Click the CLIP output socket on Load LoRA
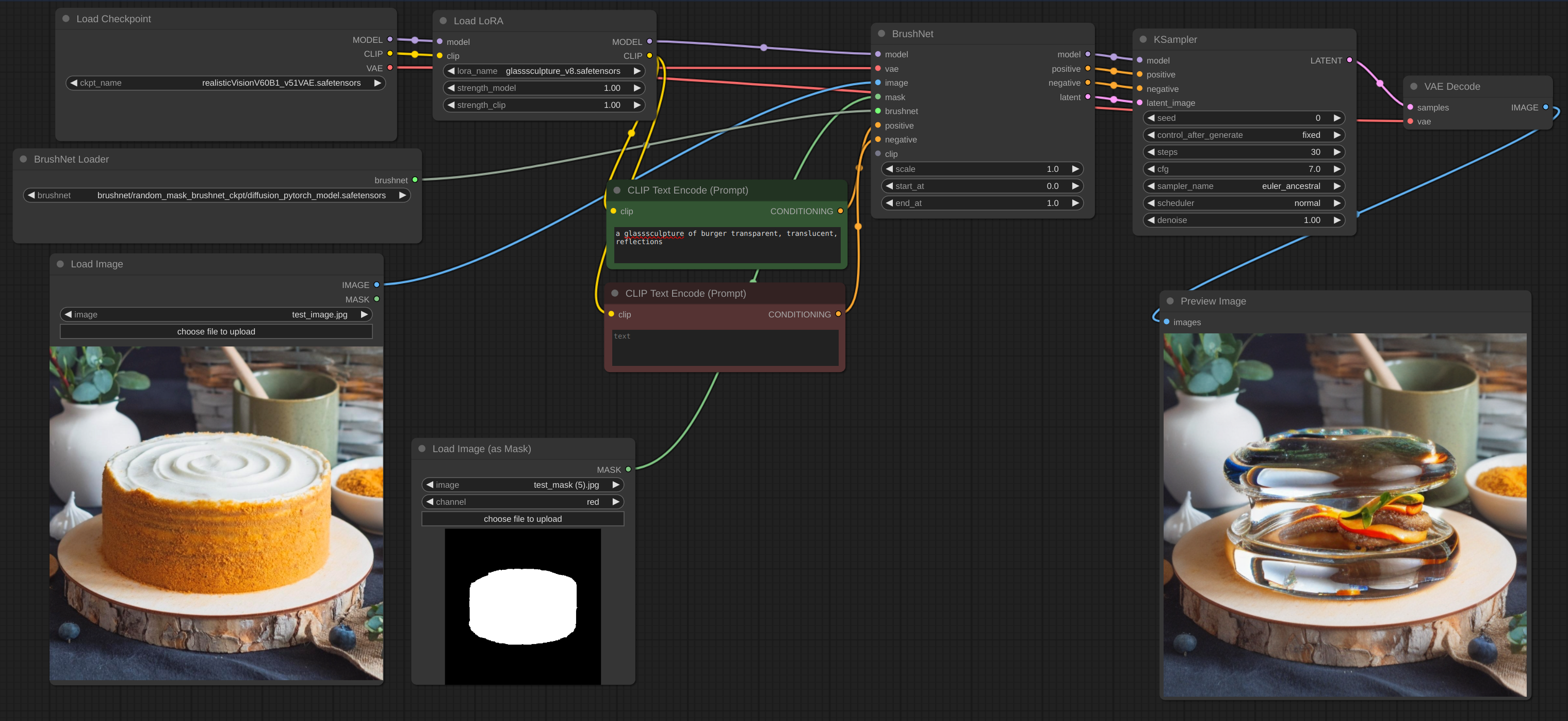Image resolution: width=1568 pixels, height=721 pixels. 649,55
